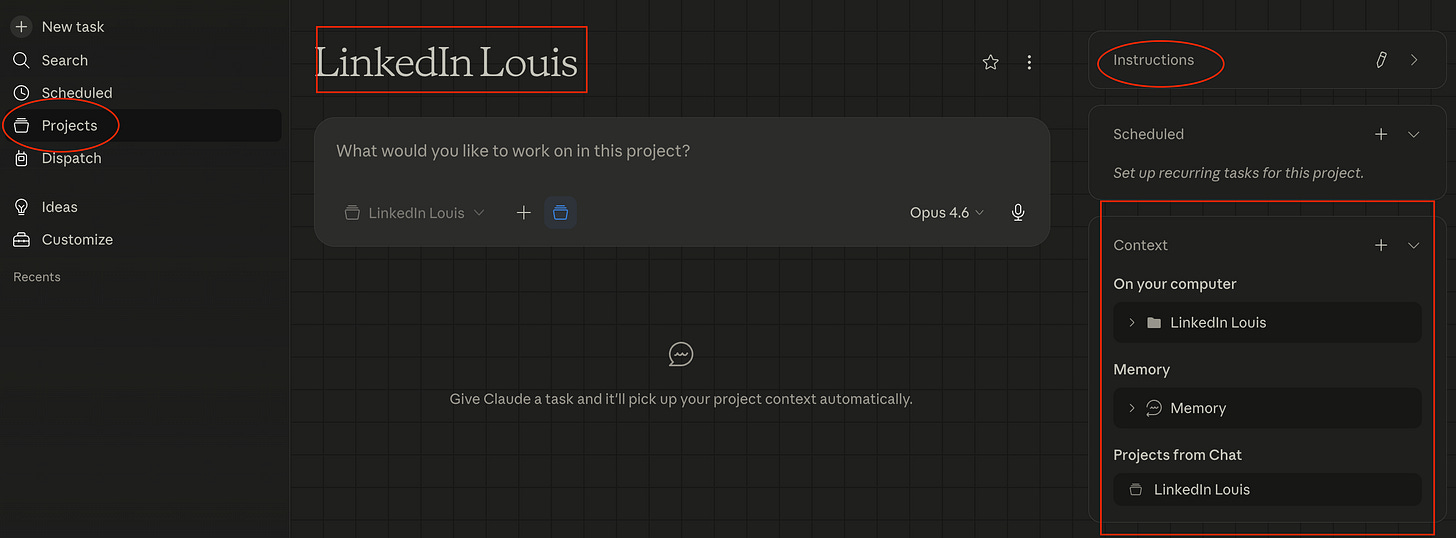Click the clock icon beside Scheduled

click(21, 93)
